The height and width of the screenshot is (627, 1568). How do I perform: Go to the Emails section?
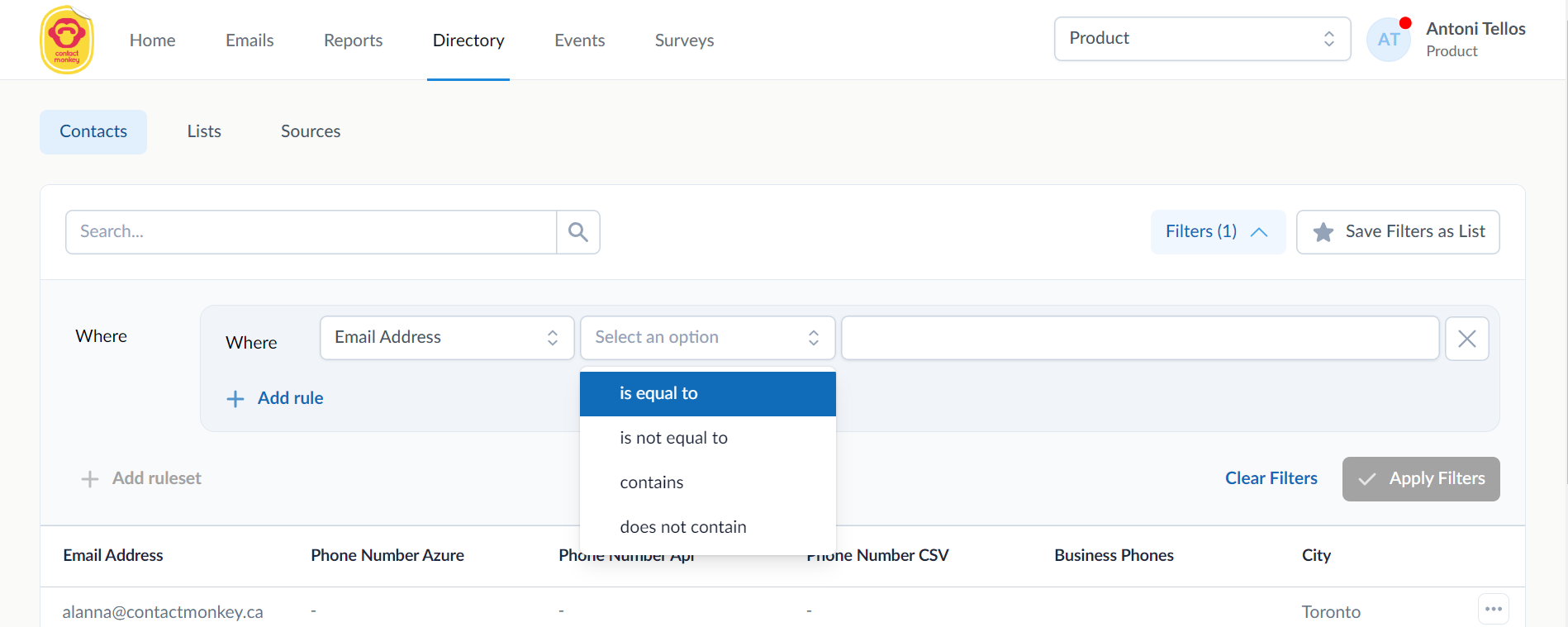pyautogui.click(x=249, y=40)
